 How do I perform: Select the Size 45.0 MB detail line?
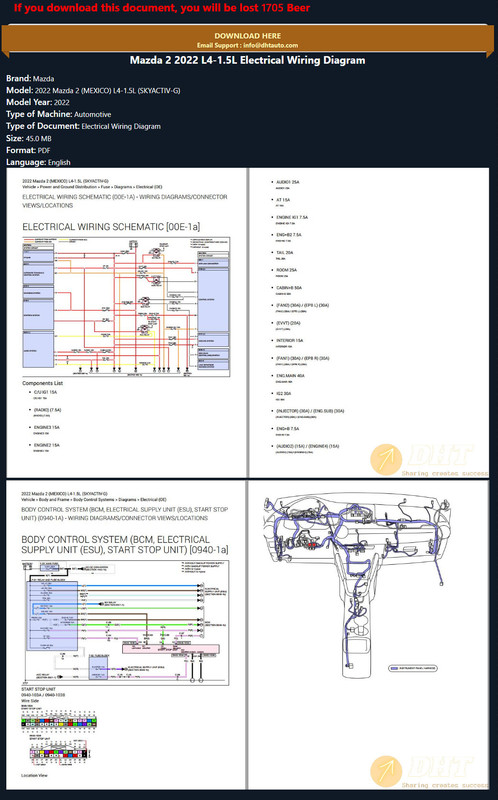point(29,138)
